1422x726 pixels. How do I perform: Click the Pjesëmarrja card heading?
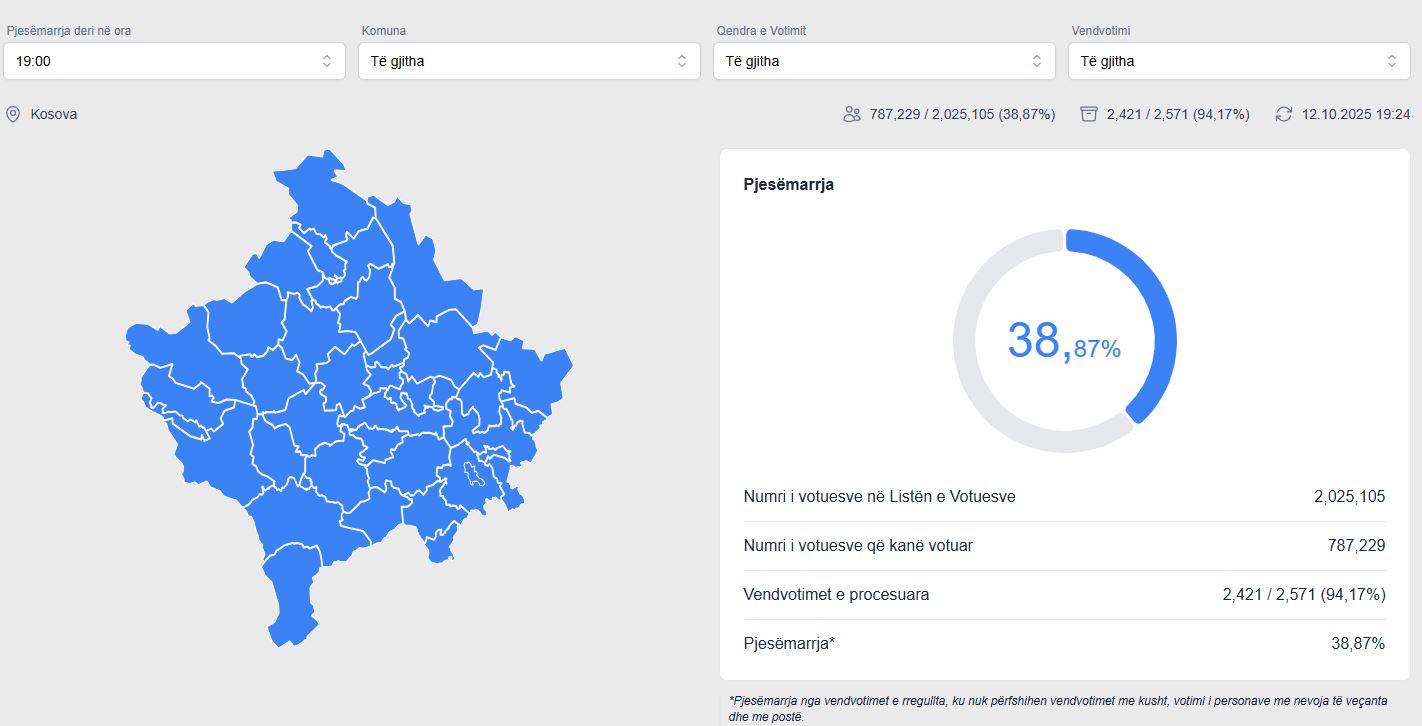point(788,184)
